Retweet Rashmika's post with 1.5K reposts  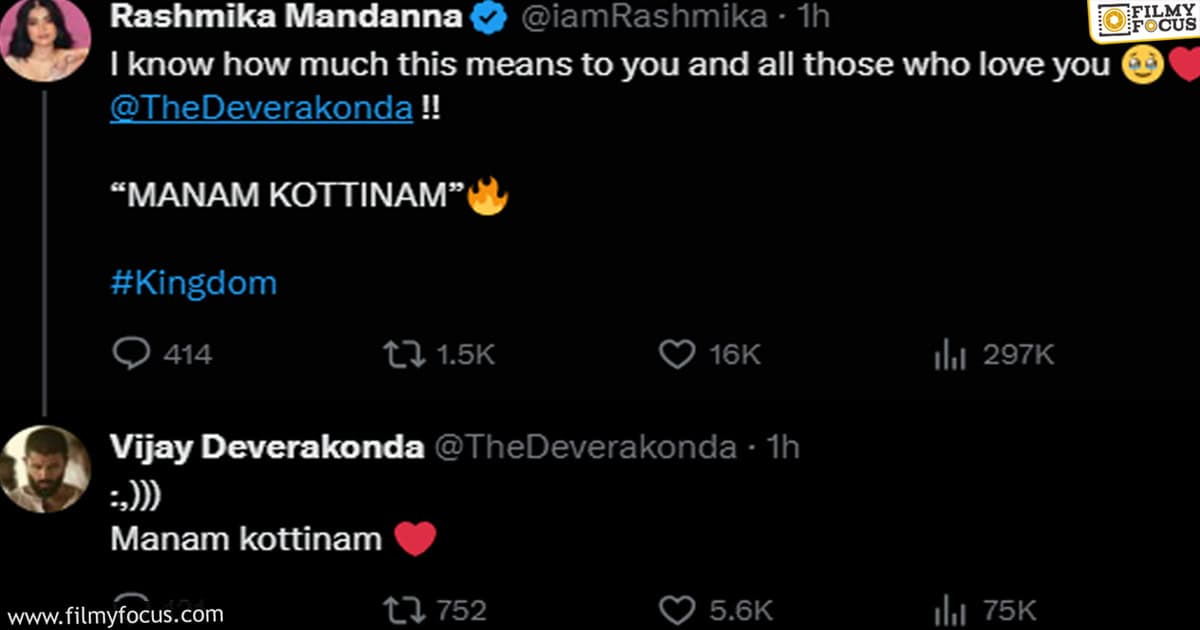[404, 354]
